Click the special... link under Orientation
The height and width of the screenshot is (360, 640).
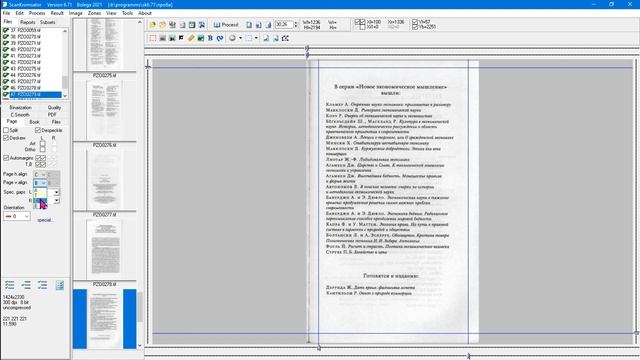45,220
